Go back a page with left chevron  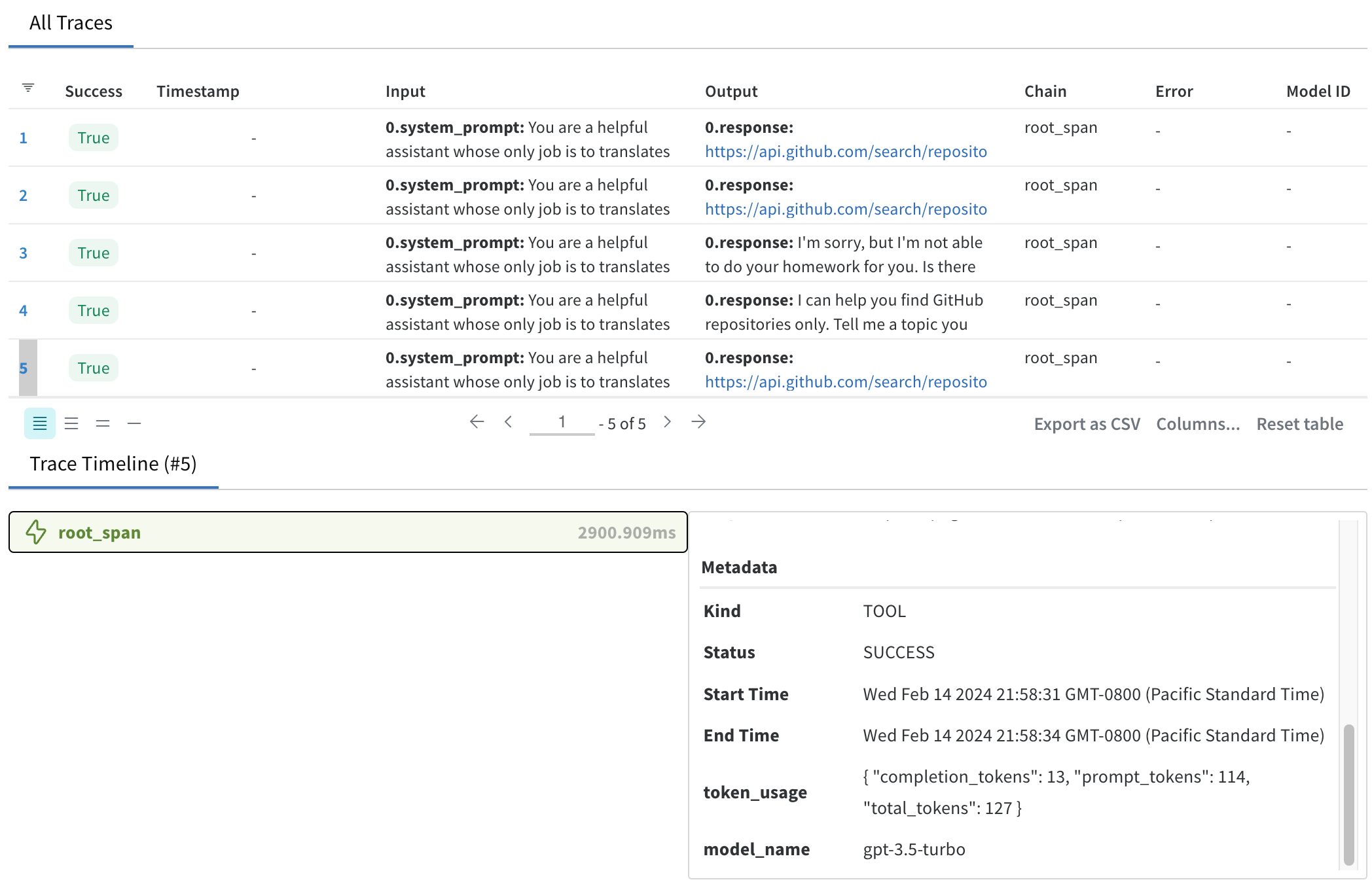tap(509, 422)
